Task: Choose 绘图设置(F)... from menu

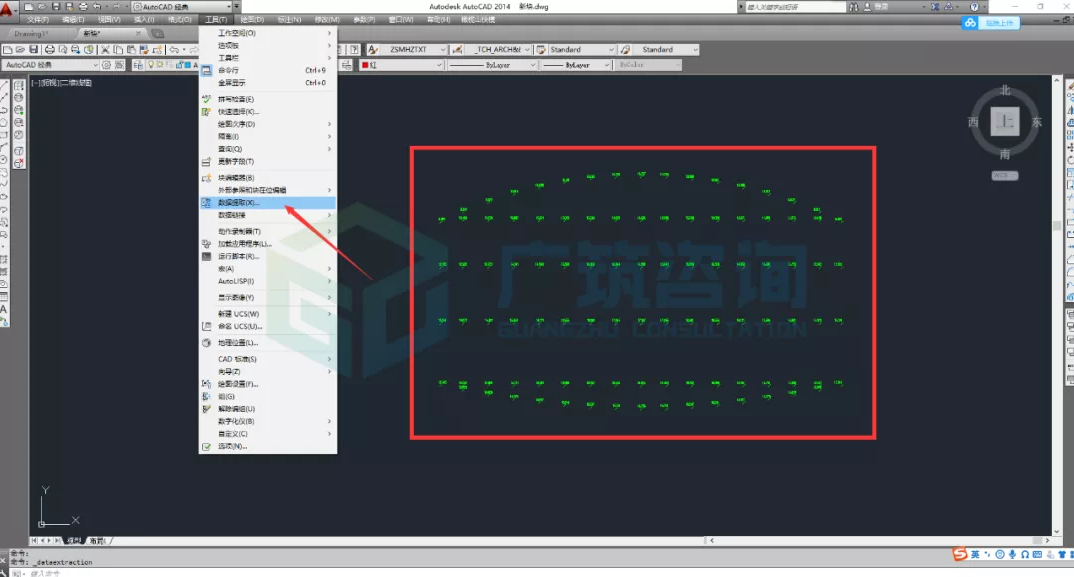Action: point(268,384)
